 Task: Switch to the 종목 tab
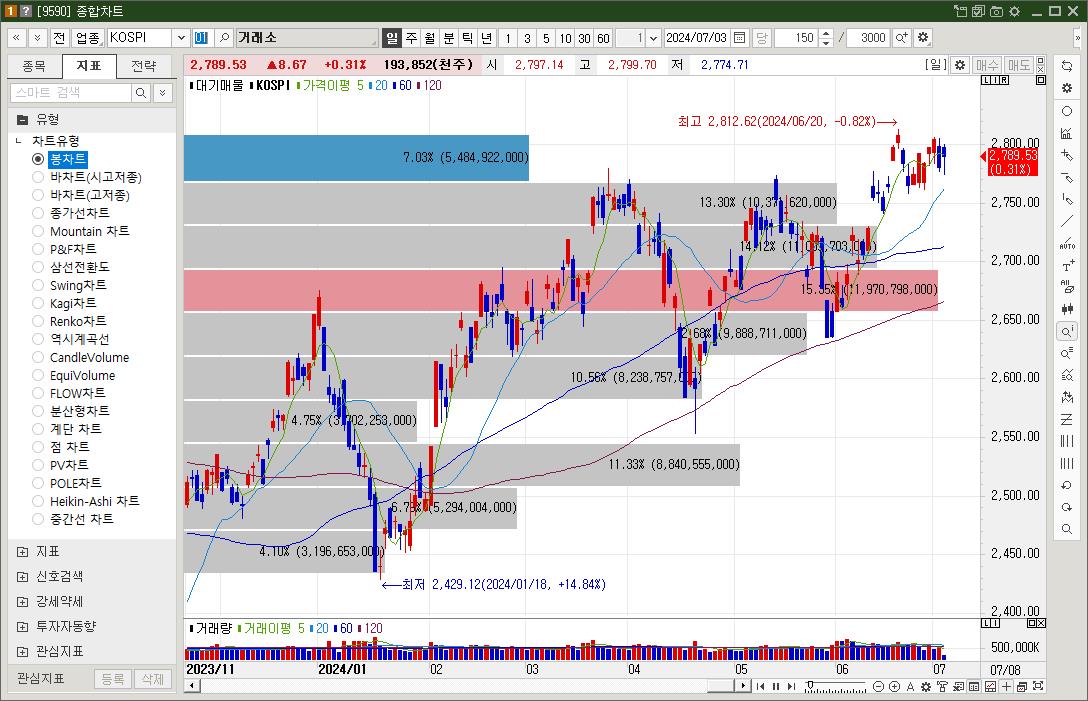click(34, 66)
